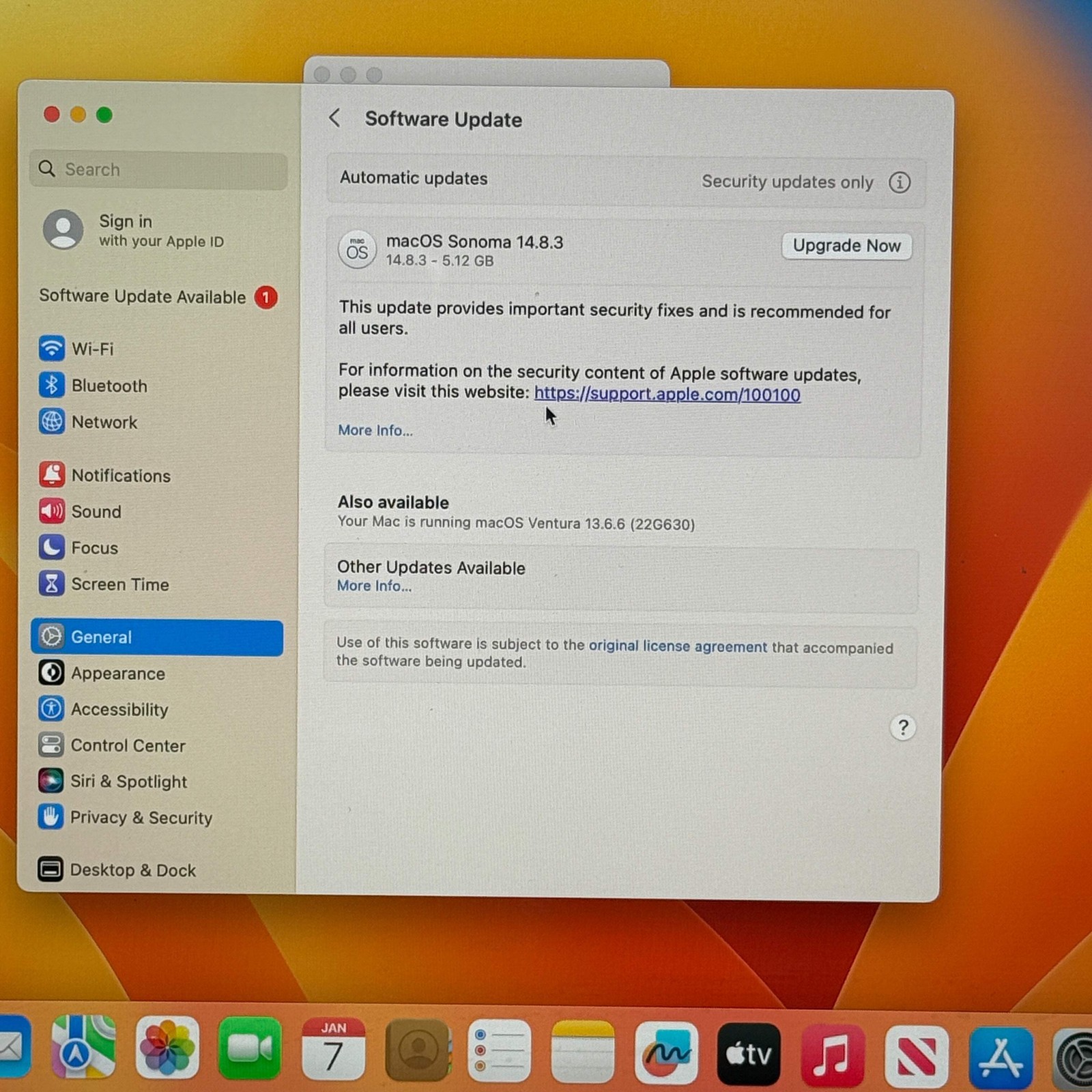
Task: Open Calendar app in the Dock
Action: pos(333,1049)
